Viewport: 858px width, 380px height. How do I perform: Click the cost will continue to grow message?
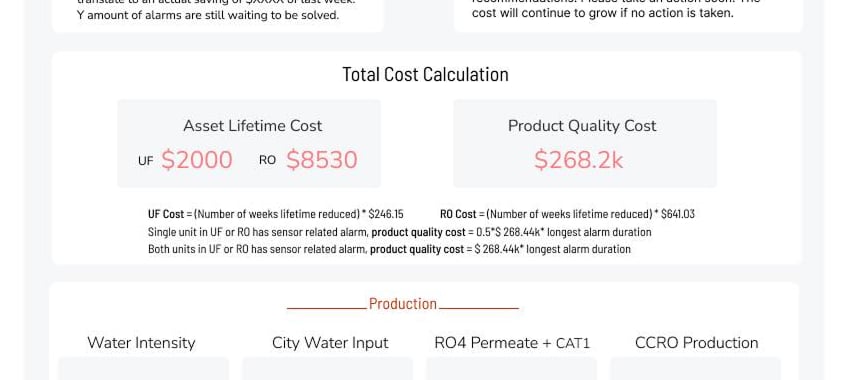click(x=602, y=13)
